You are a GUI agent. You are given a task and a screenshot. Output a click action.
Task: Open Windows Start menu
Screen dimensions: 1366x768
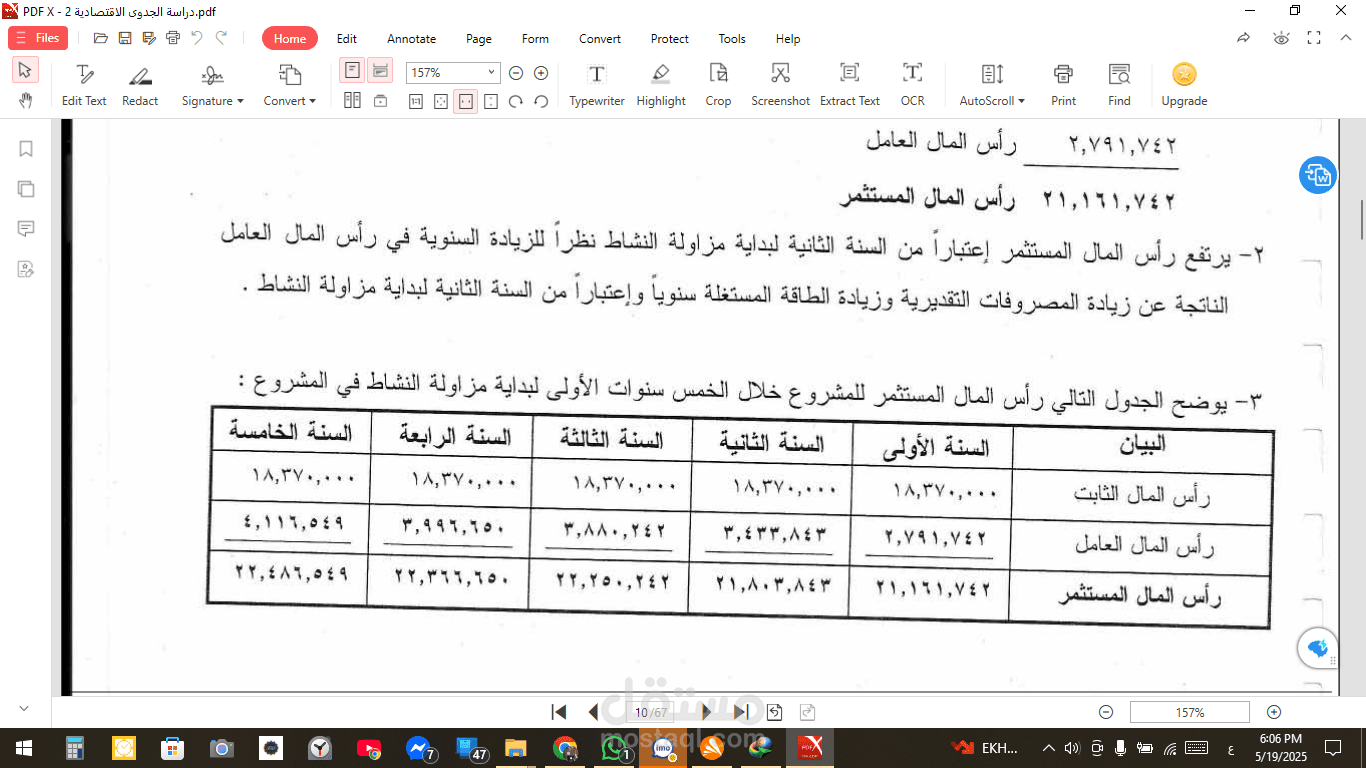(23, 748)
